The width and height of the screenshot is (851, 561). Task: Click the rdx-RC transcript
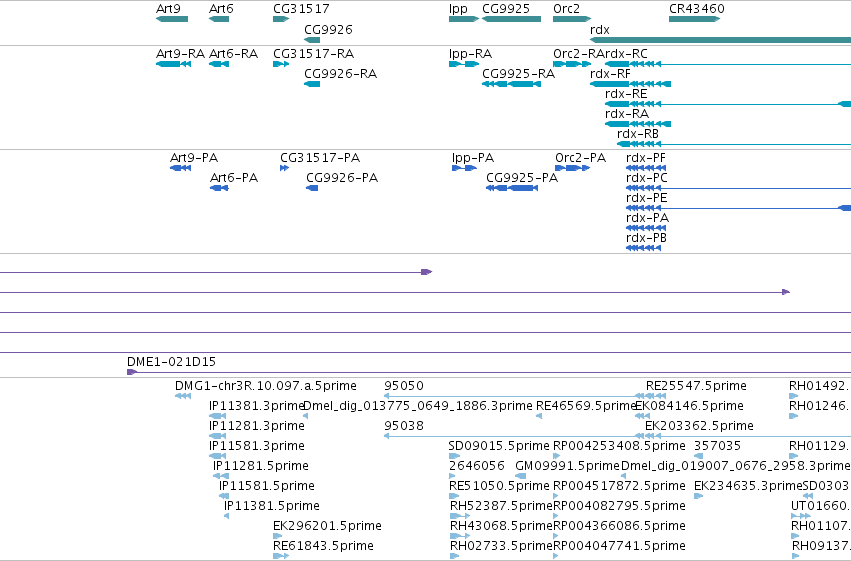[x=728, y=64]
